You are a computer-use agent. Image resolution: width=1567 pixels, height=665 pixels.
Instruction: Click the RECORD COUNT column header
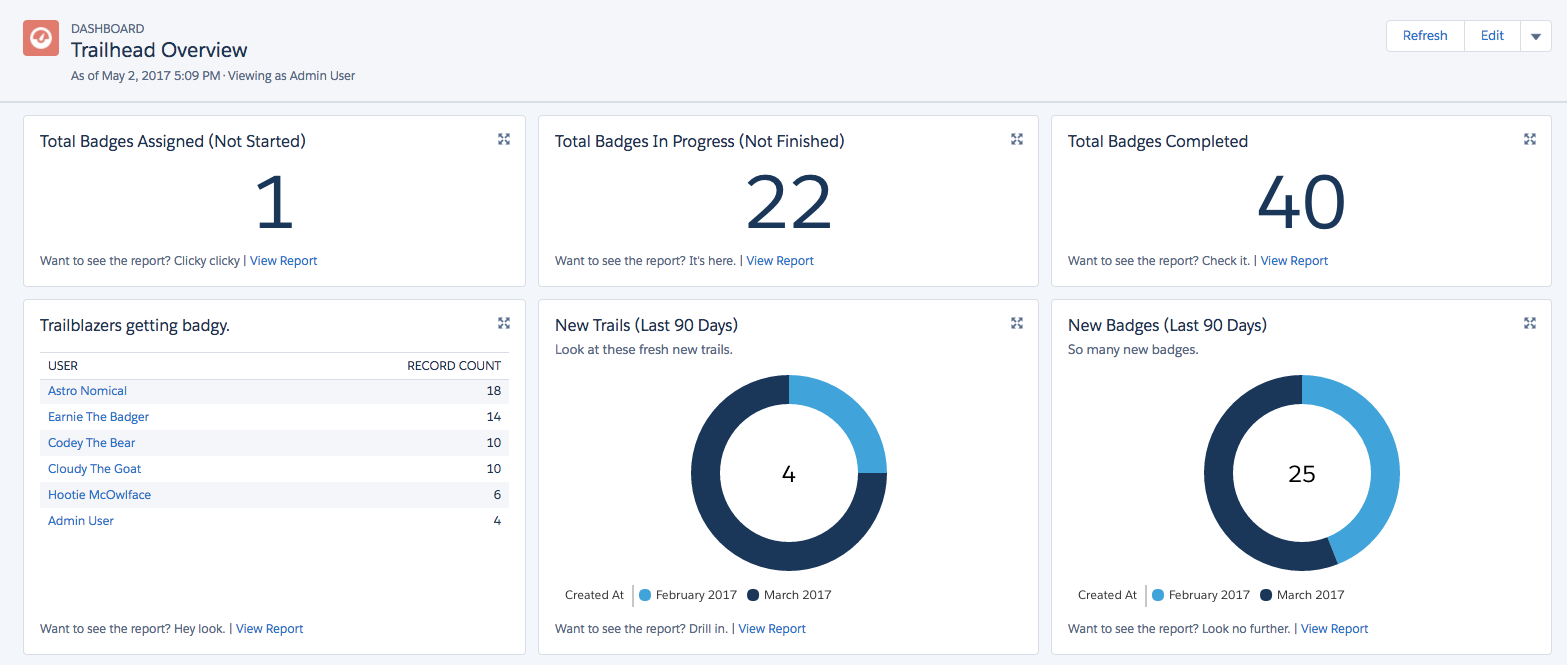pyautogui.click(x=454, y=366)
